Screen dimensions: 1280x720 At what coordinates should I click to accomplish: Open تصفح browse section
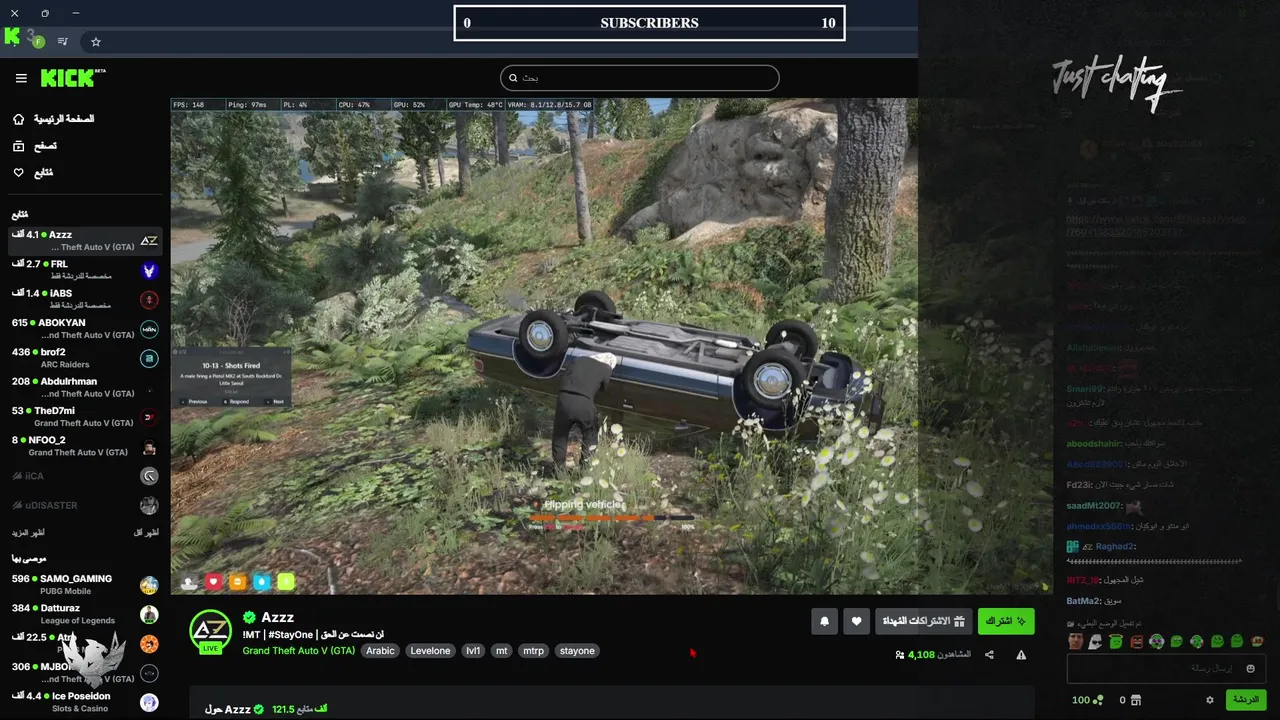(45, 146)
